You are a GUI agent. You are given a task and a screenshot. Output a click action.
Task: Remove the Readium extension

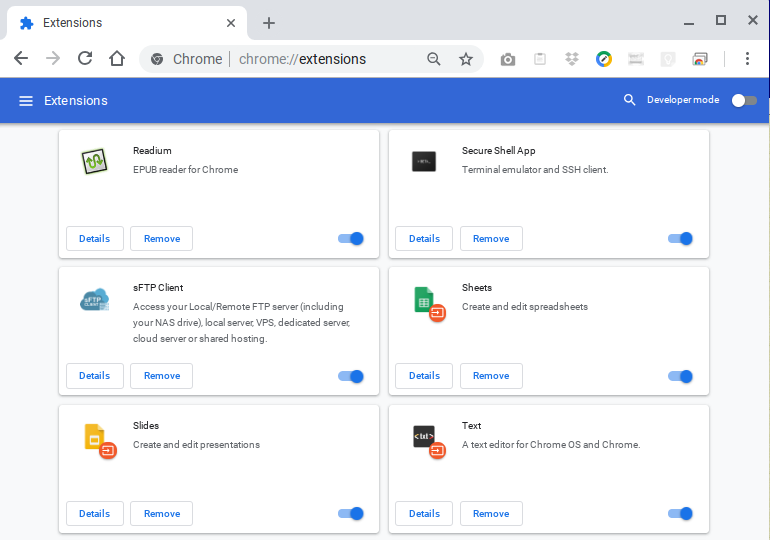click(162, 239)
